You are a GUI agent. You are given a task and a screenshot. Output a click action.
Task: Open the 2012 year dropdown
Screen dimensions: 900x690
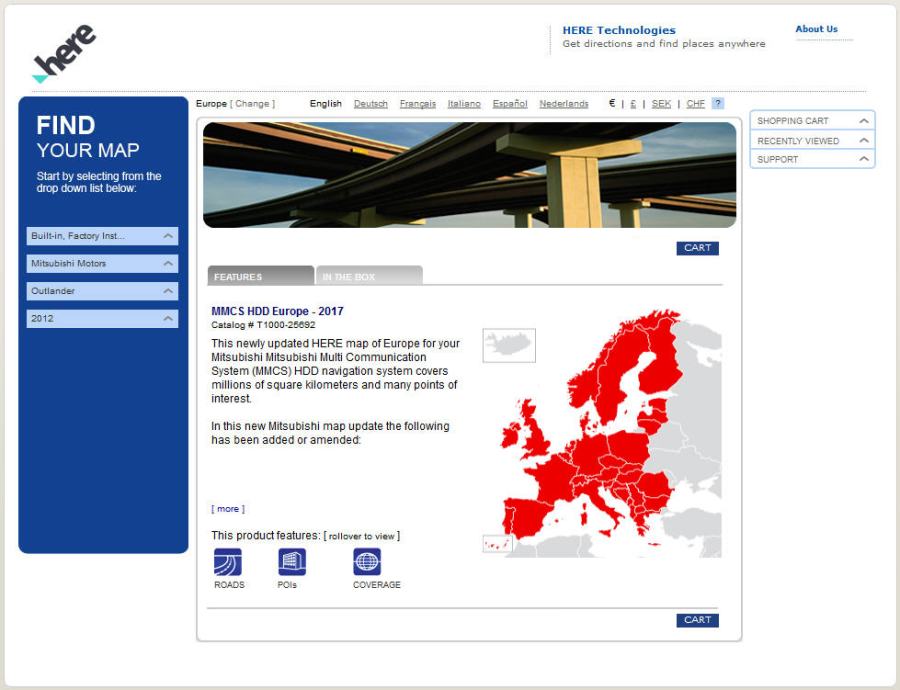[102, 319]
